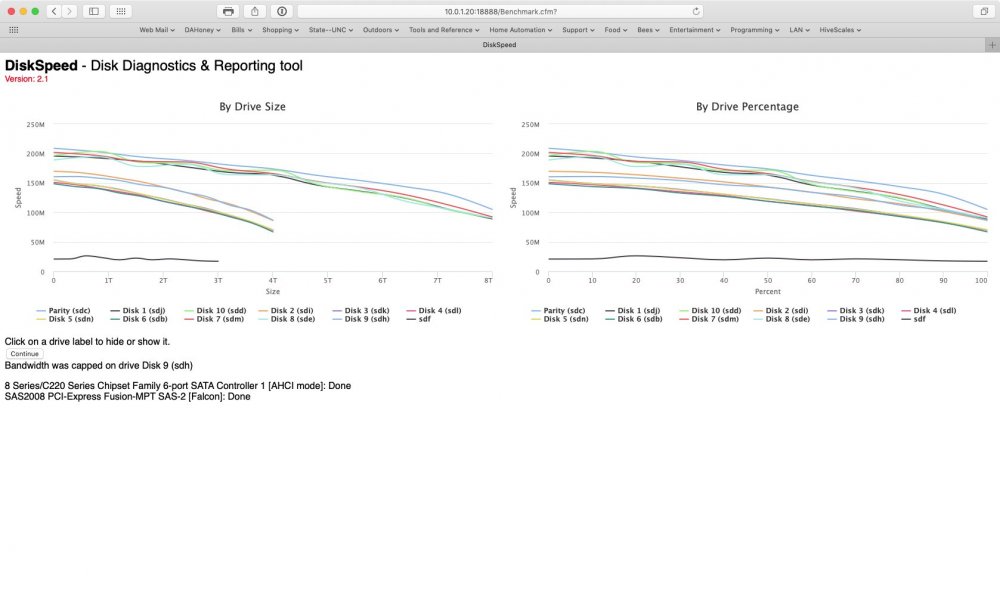This screenshot has width=1000, height=599.
Task: Toggle Disk 10 (sdd) in By Drive Size legend
Action: pyautogui.click(x=216, y=311)
